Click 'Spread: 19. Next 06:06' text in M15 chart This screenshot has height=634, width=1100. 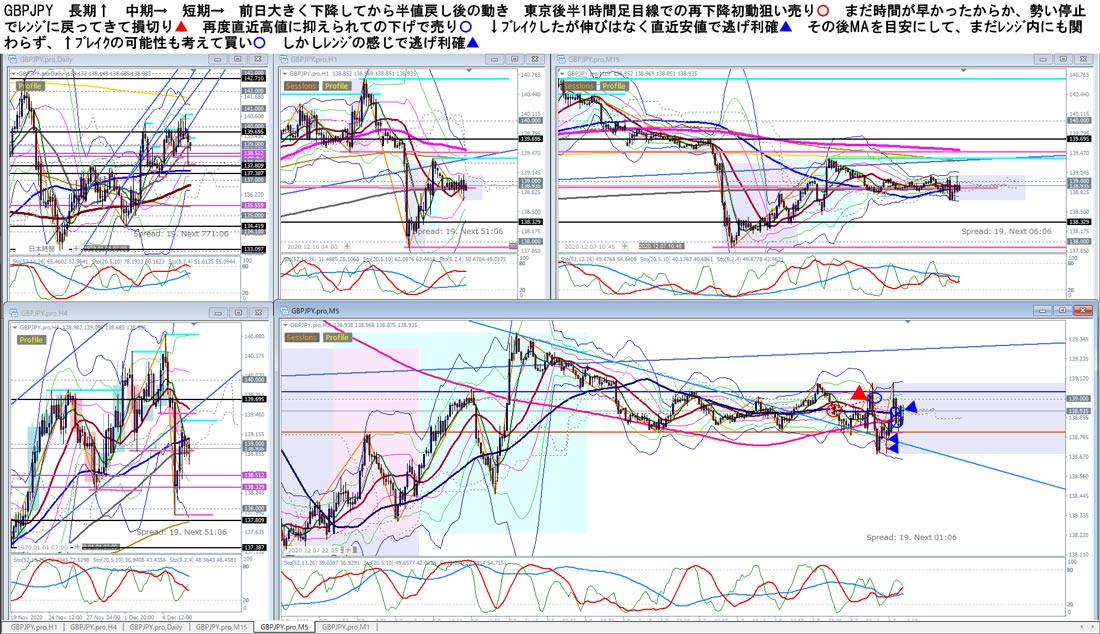pos(1006,231)
